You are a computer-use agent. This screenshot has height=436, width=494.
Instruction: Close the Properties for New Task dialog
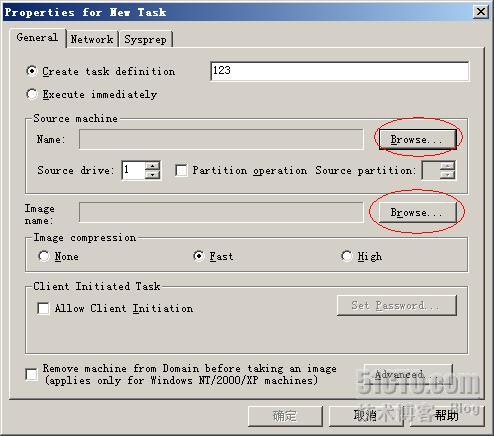coord(481,12)
